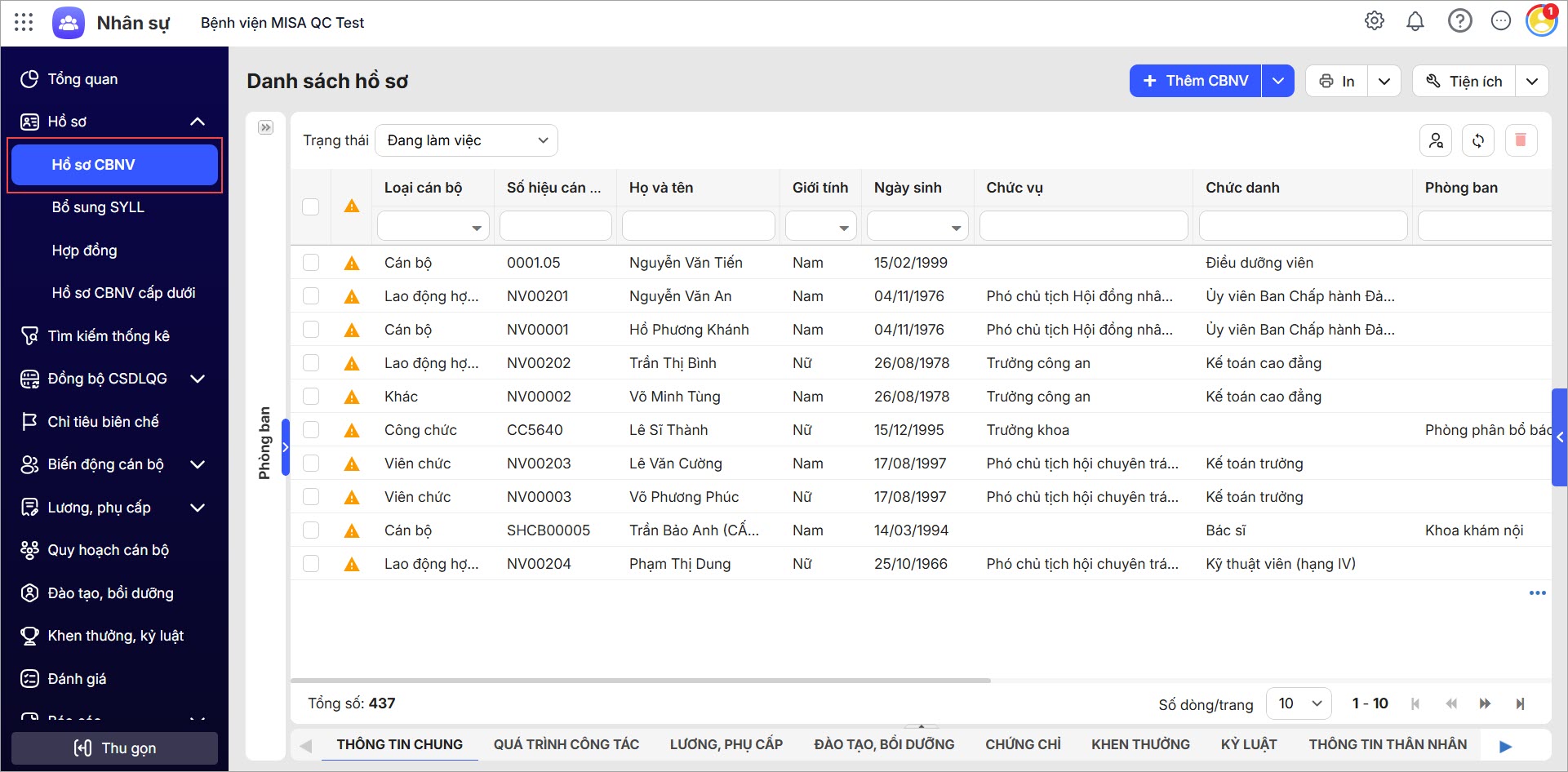The image size is (1568, 772).
Task: Select the row checkbox for Lê Sĩ Thành
Action: (x=311, y=430)
